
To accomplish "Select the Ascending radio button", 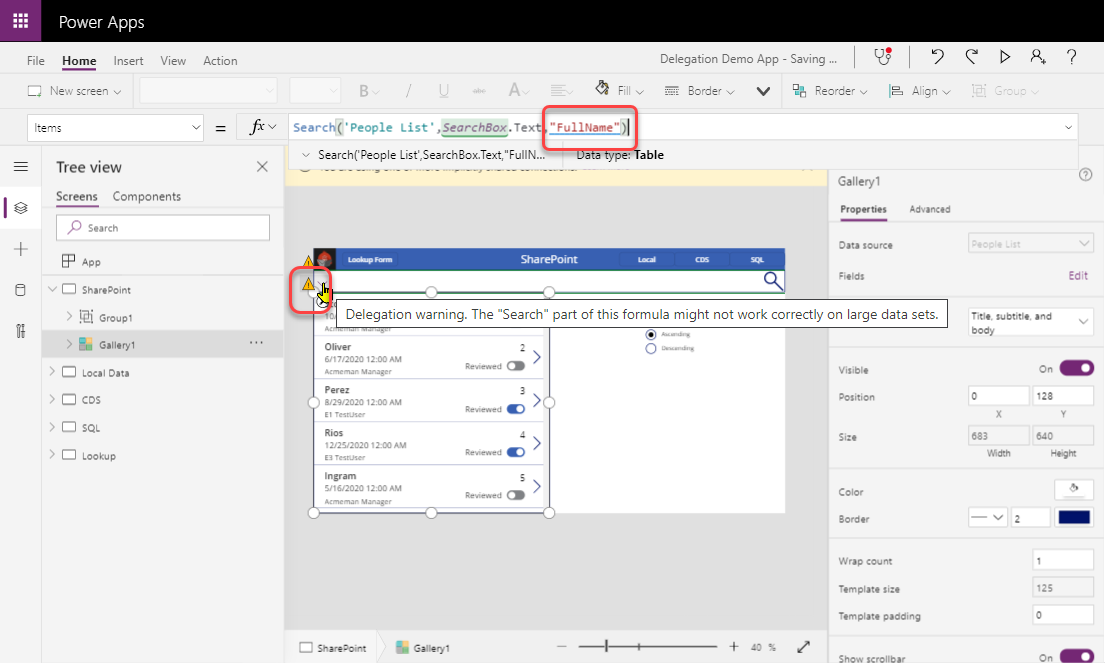I will point(650,334).
